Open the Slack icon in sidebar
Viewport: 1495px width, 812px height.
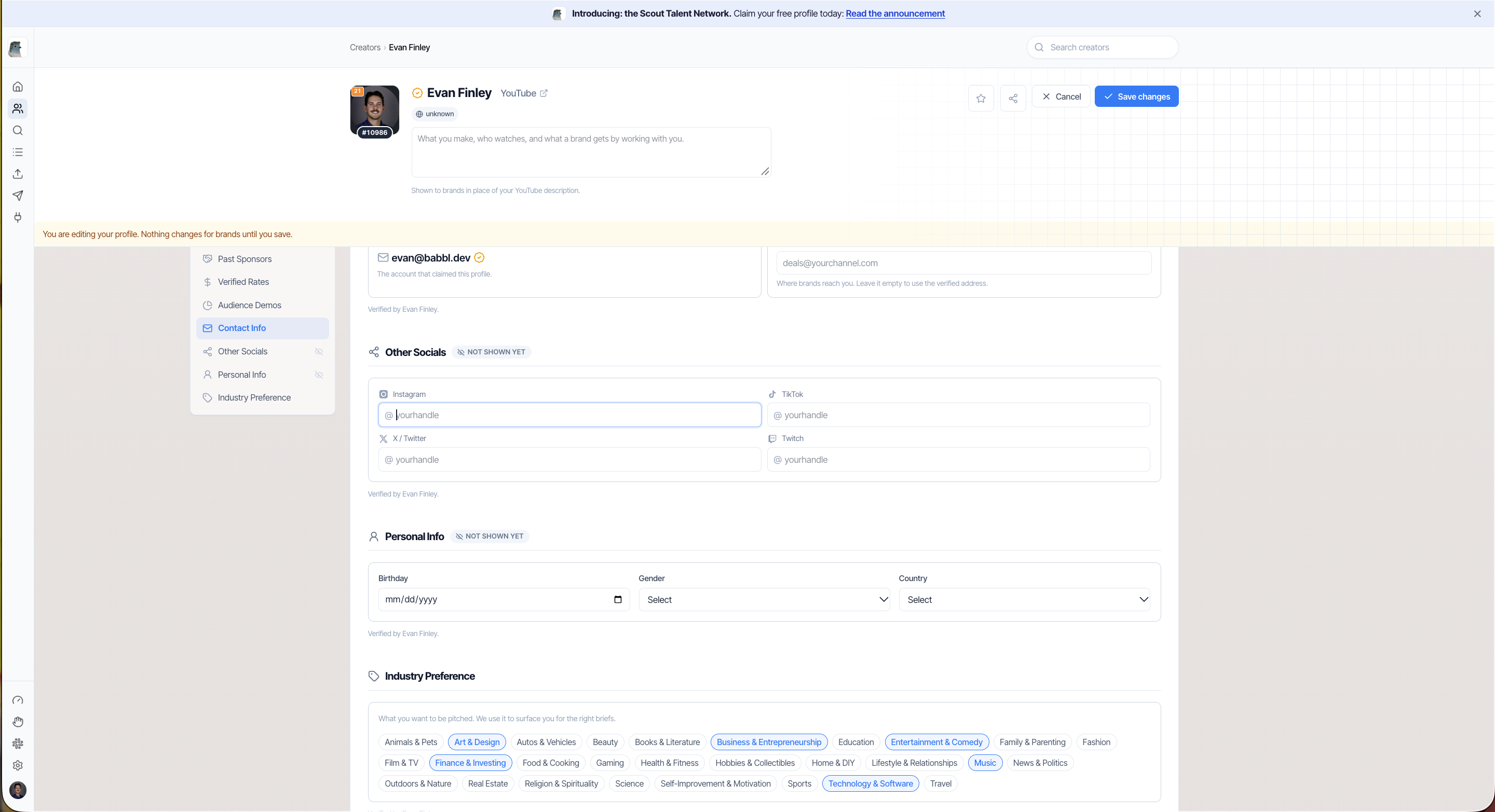(x=18, y=744)
